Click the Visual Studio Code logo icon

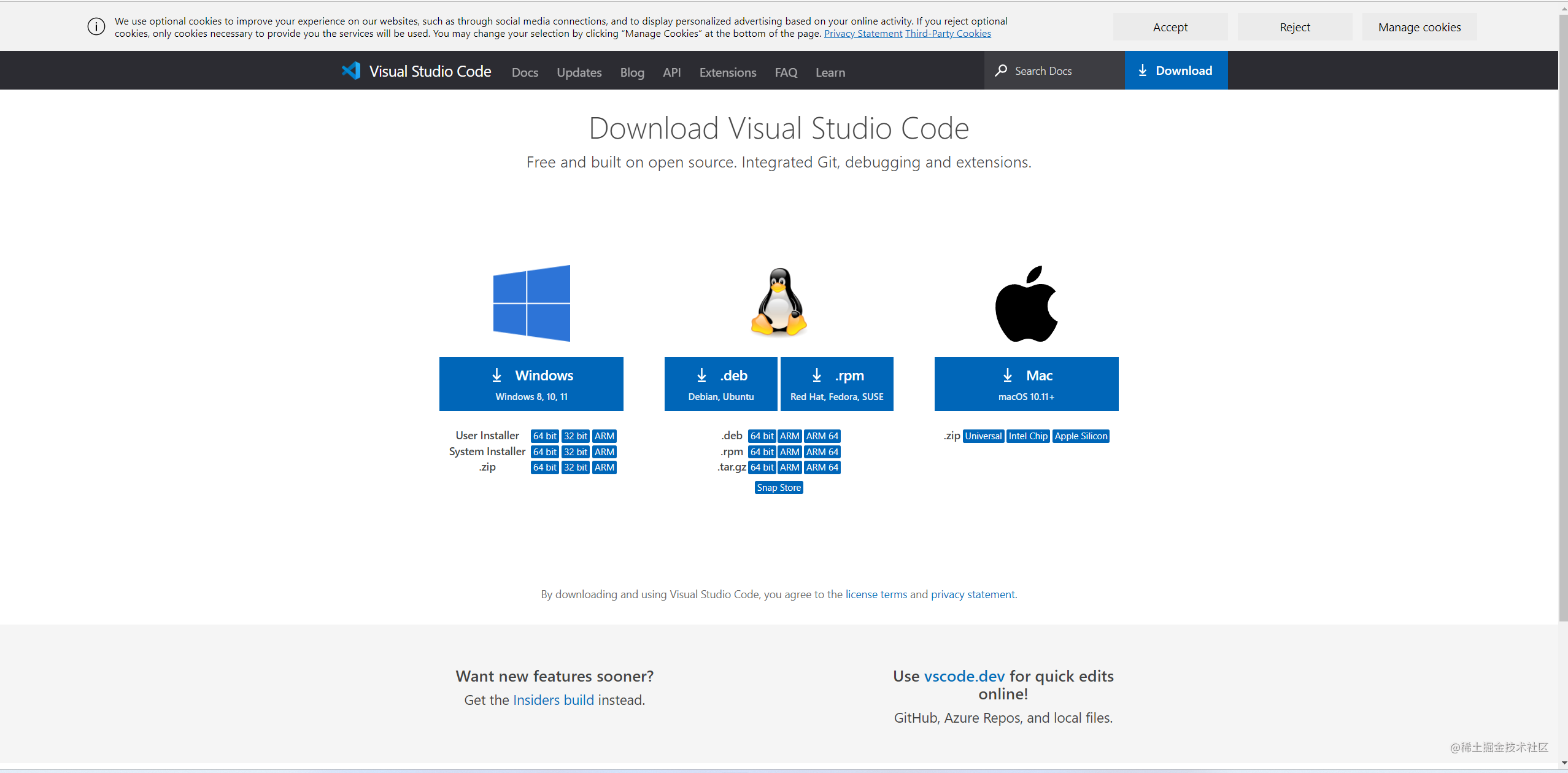tap(351, 71)
